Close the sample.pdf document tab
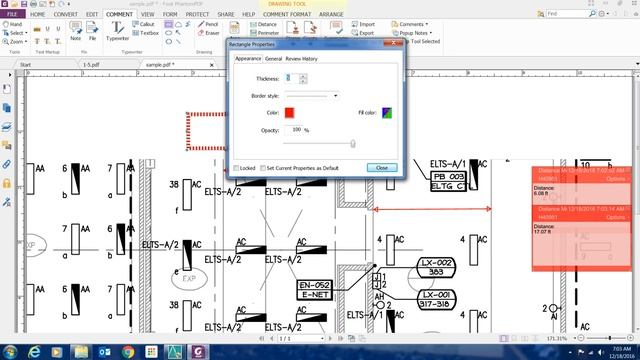 point(212,65)
